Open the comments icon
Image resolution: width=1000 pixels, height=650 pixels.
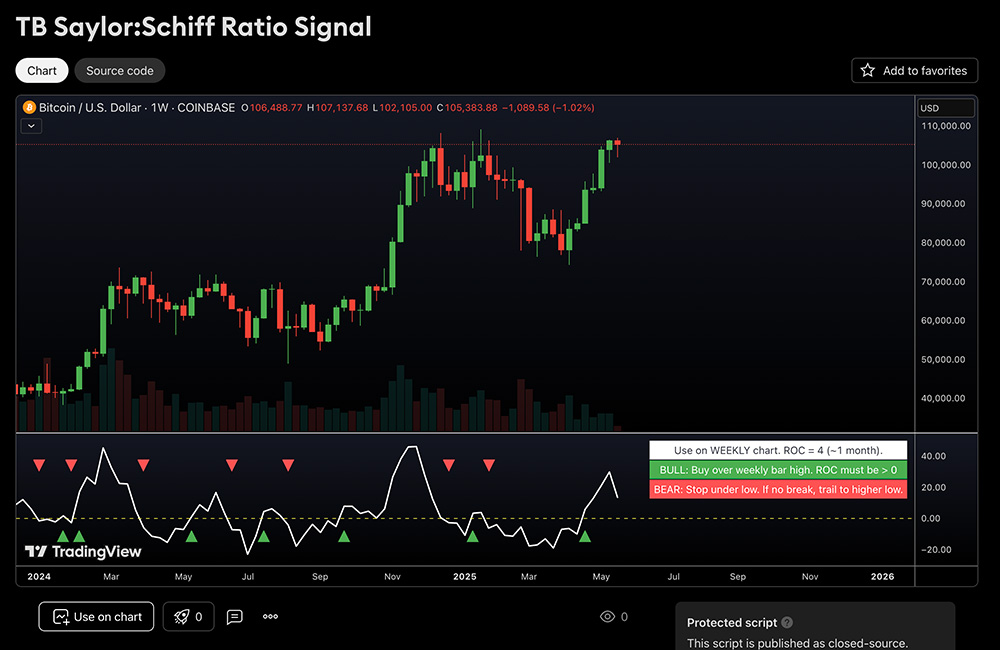coord(235,616)
